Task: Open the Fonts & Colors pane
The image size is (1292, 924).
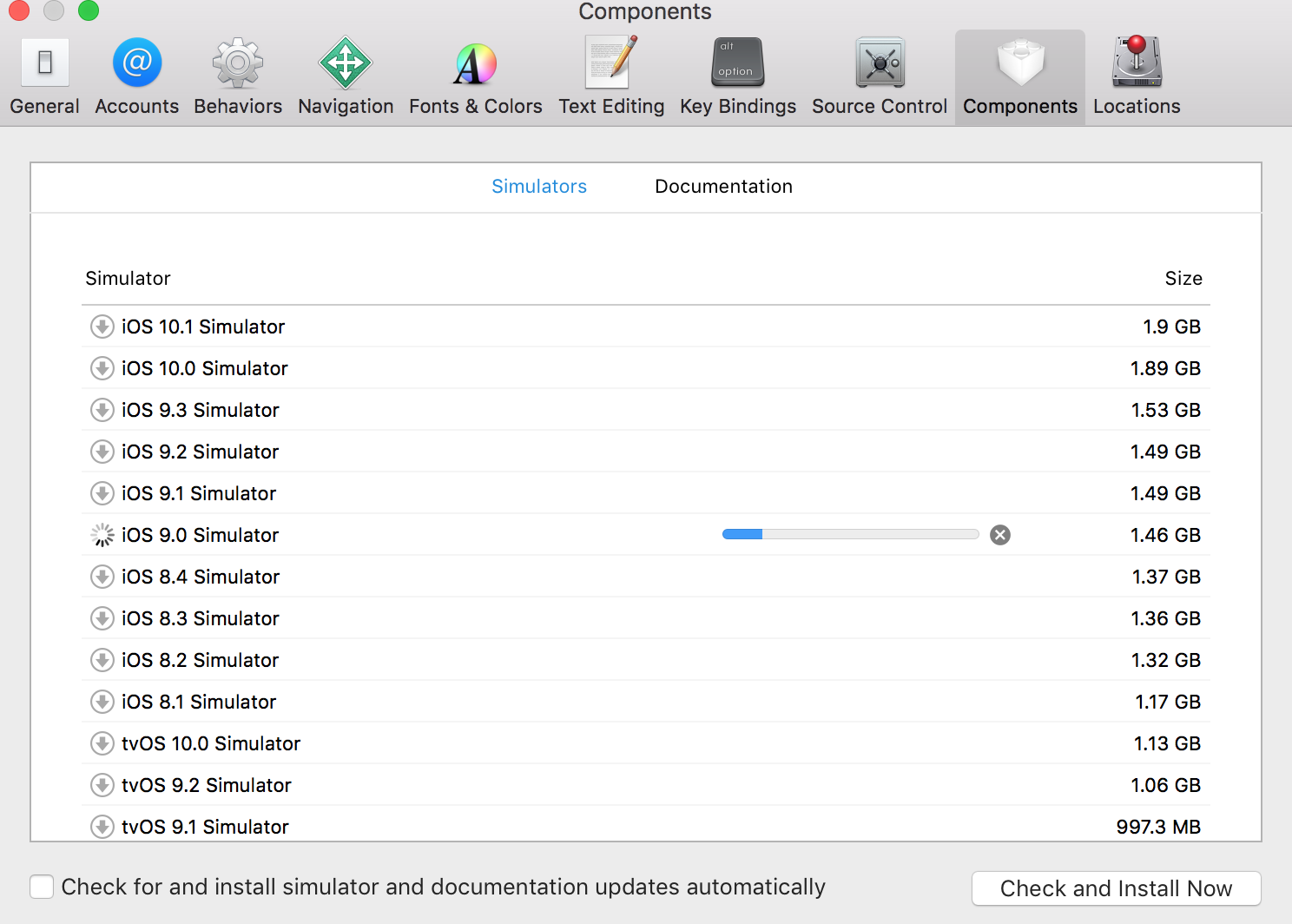Action: click(476, 76)
